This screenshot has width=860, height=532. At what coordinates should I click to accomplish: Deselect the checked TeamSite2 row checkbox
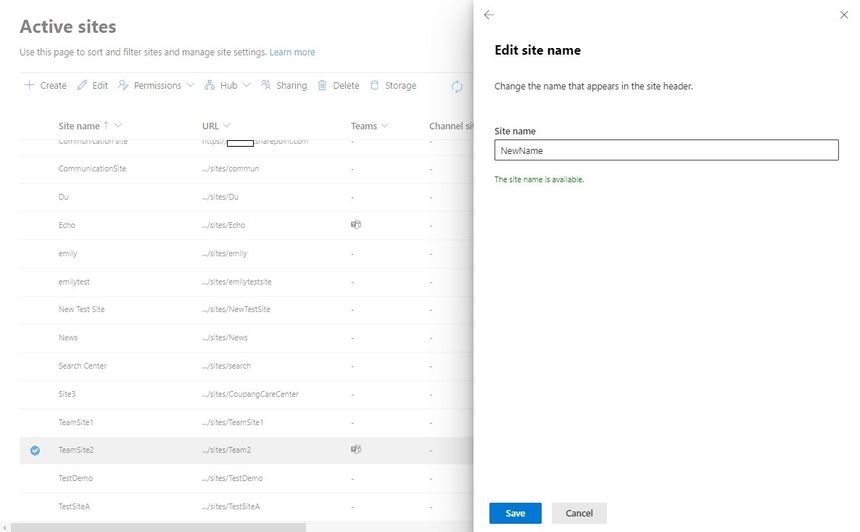[35, 450]
